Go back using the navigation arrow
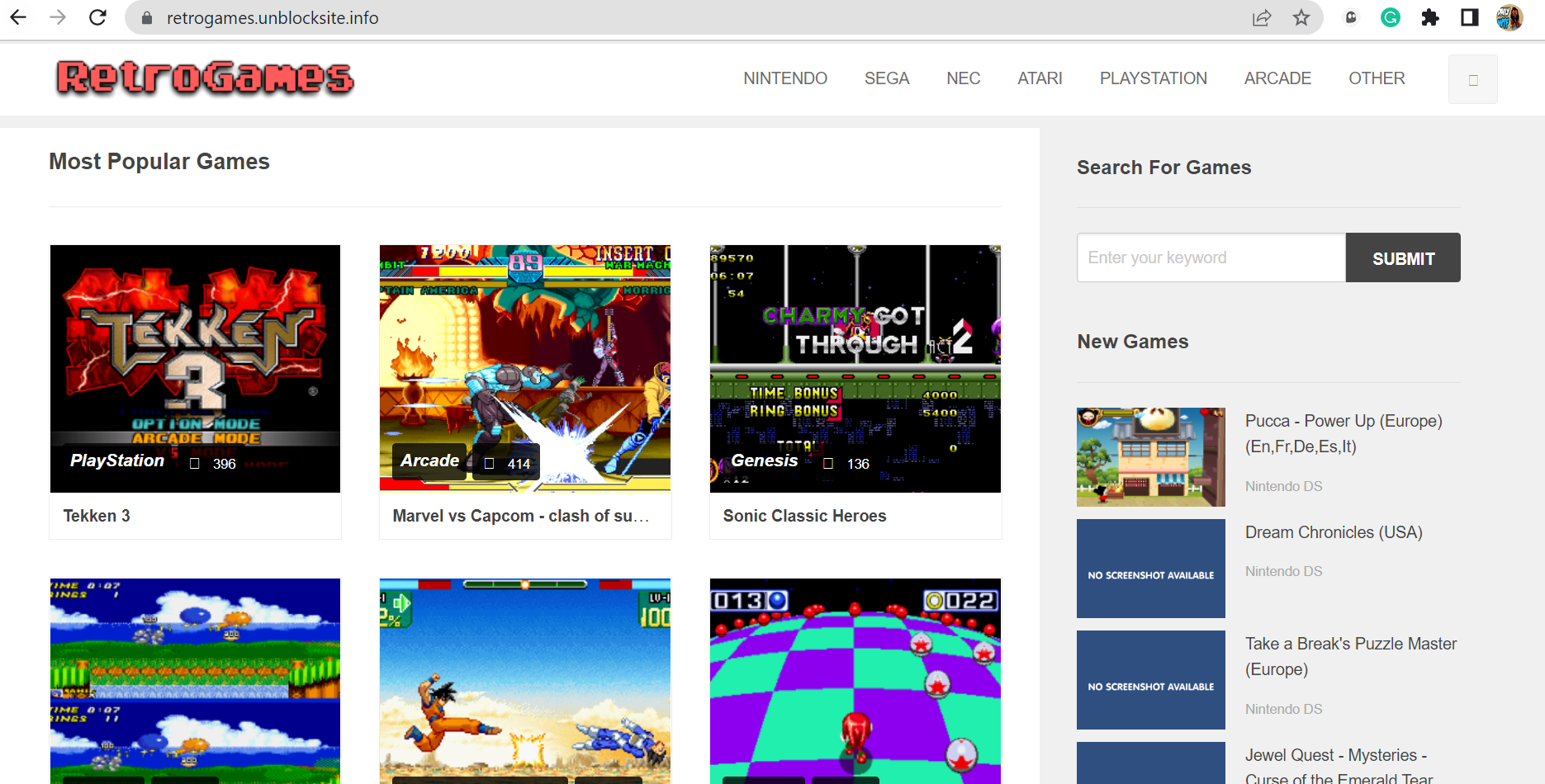Image resolution: width=1545 pixels, height=784 pixels. tap(17, 17)
